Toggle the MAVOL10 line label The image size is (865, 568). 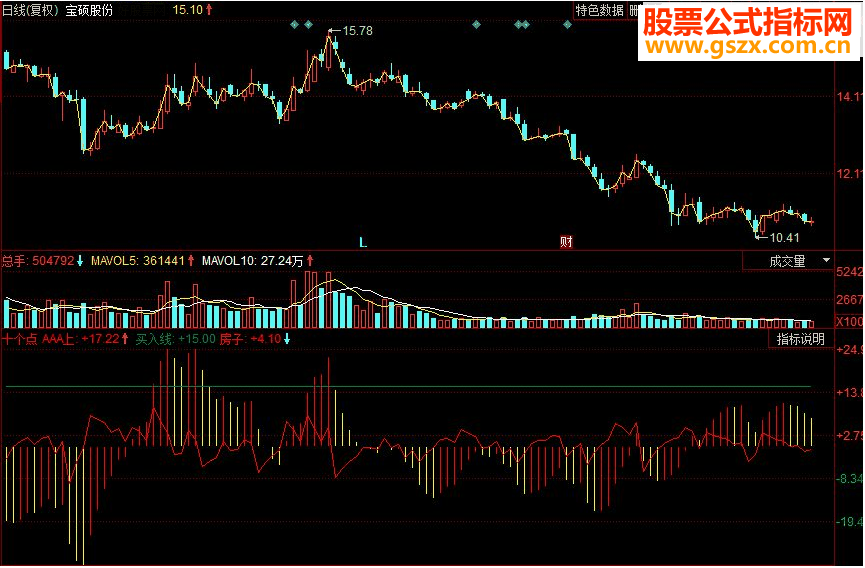click(x=258, y=260)
